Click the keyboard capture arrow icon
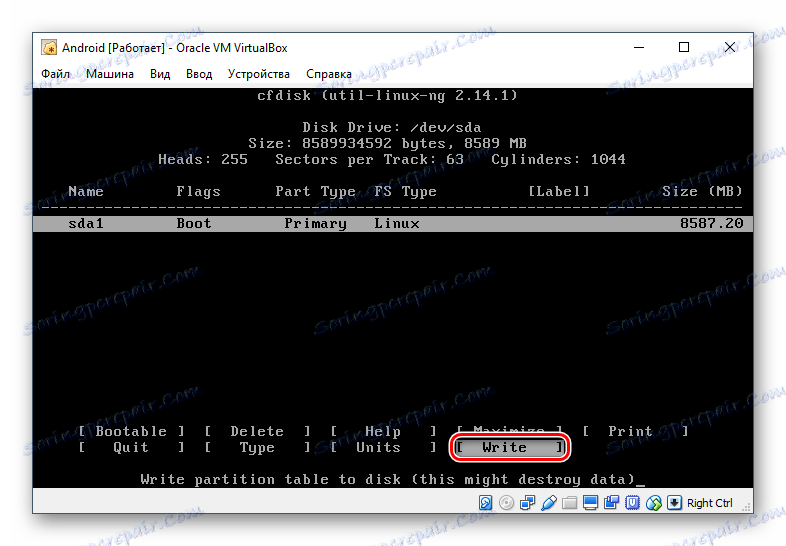786x546 pixels. click(674, 502)
